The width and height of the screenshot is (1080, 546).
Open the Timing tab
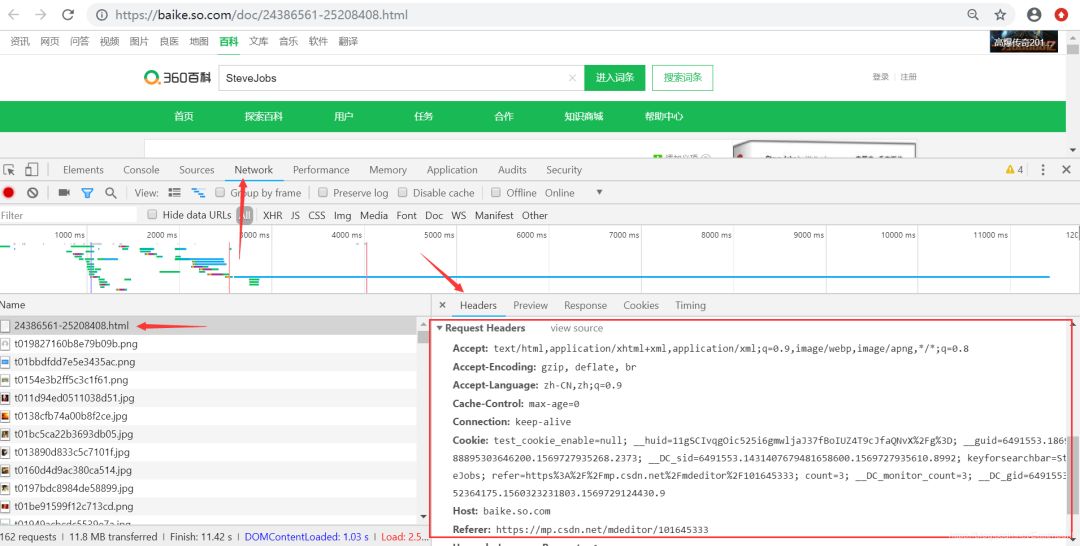(x=690, y=305)
